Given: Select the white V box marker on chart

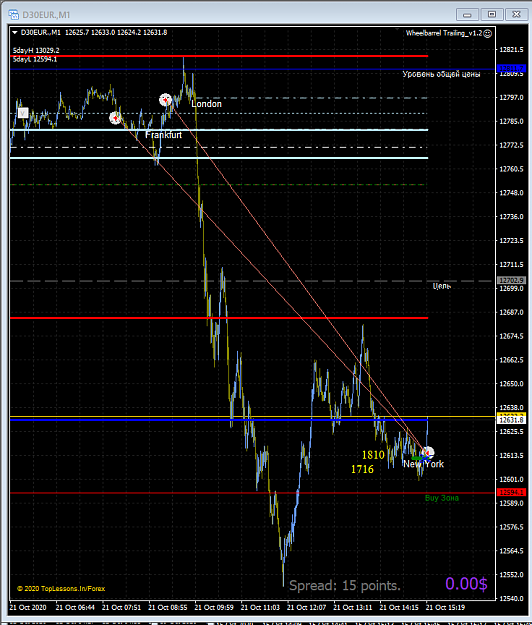Looking at the screenshot, I should (x=23, y=113).
